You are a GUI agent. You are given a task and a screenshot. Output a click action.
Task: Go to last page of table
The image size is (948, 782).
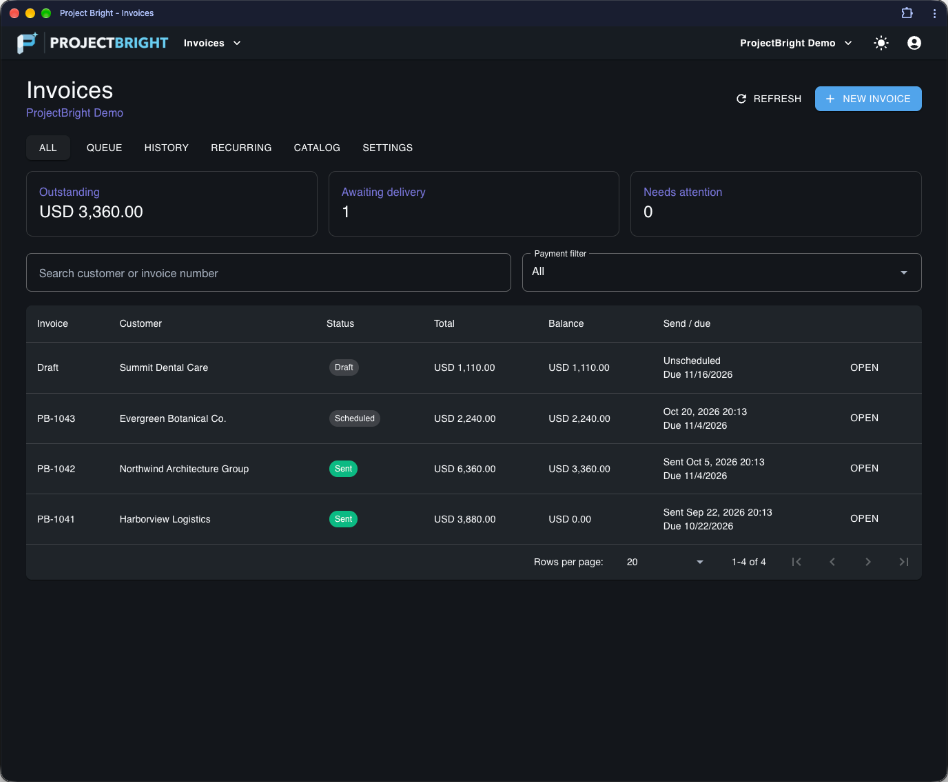tap(903, 562)
